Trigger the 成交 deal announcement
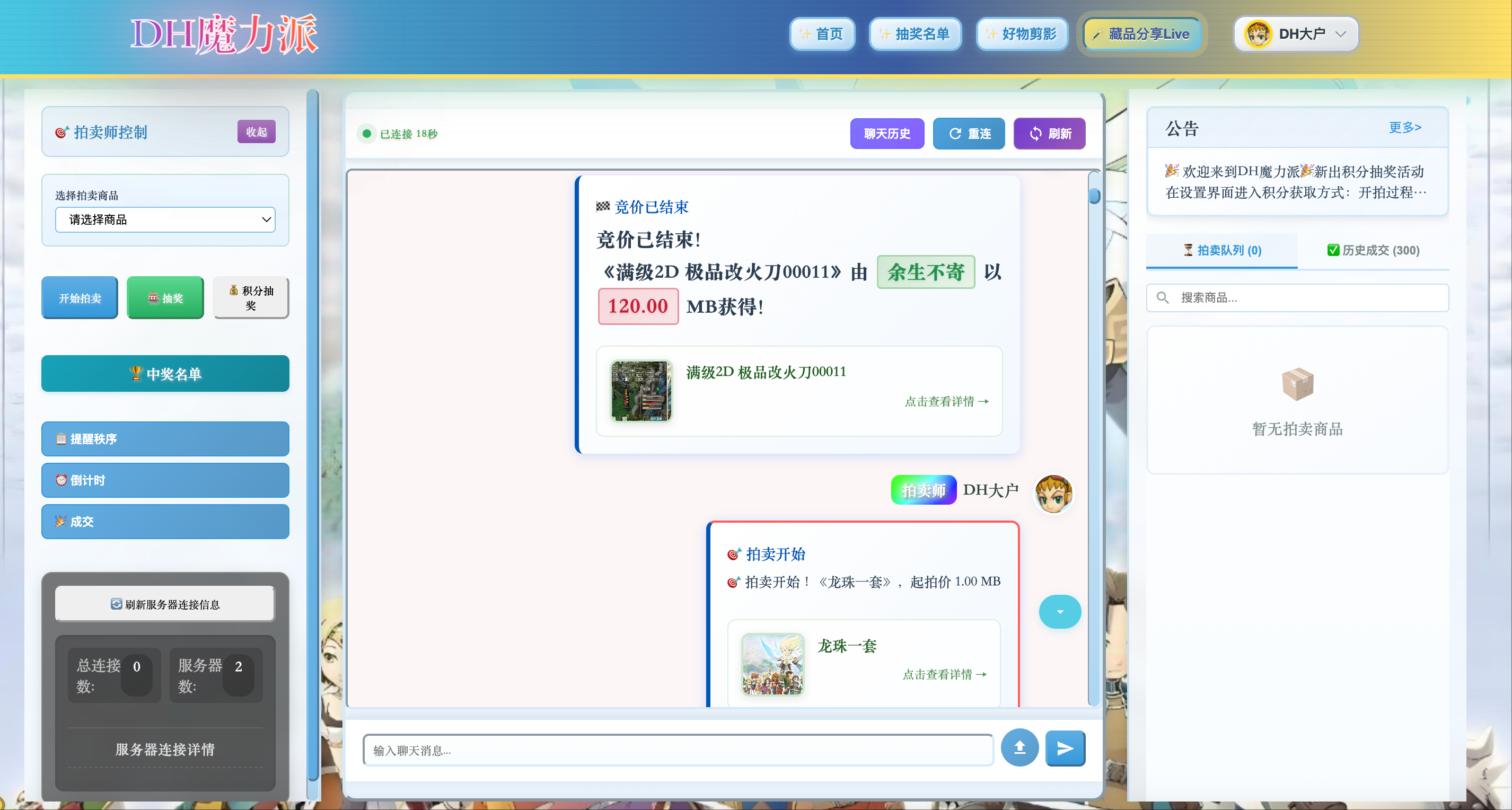Screen dimensions: 1512x810 pyautogui.click(x=165, y=521)
